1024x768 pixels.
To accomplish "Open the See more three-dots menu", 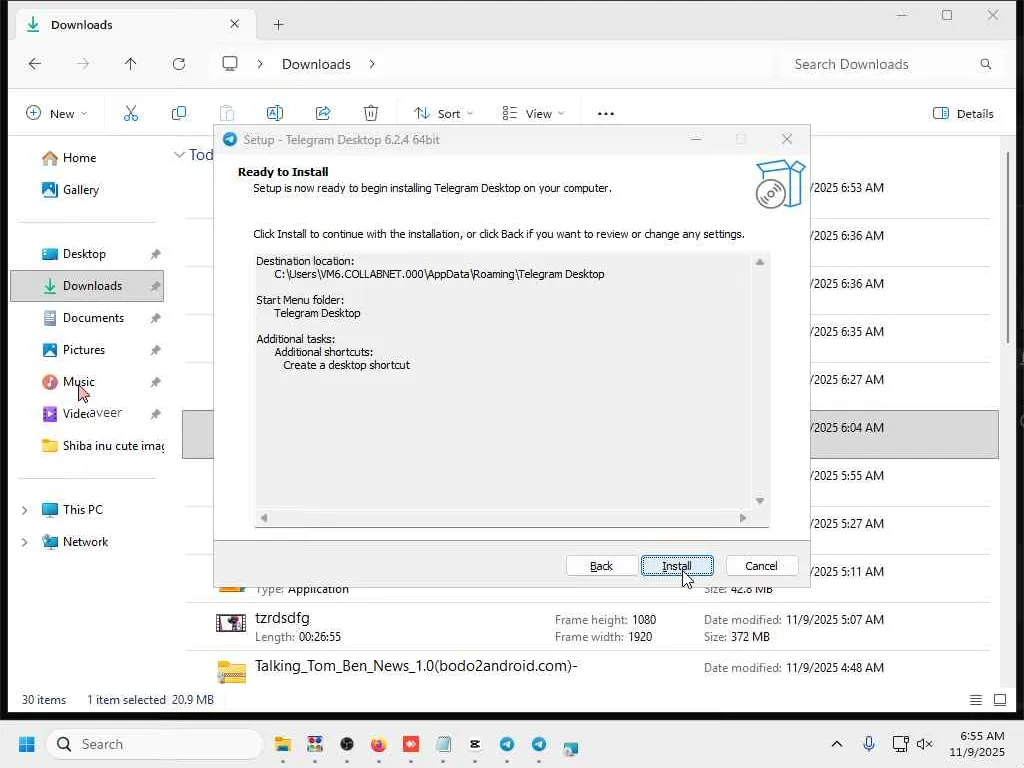I will click(605, 114).
